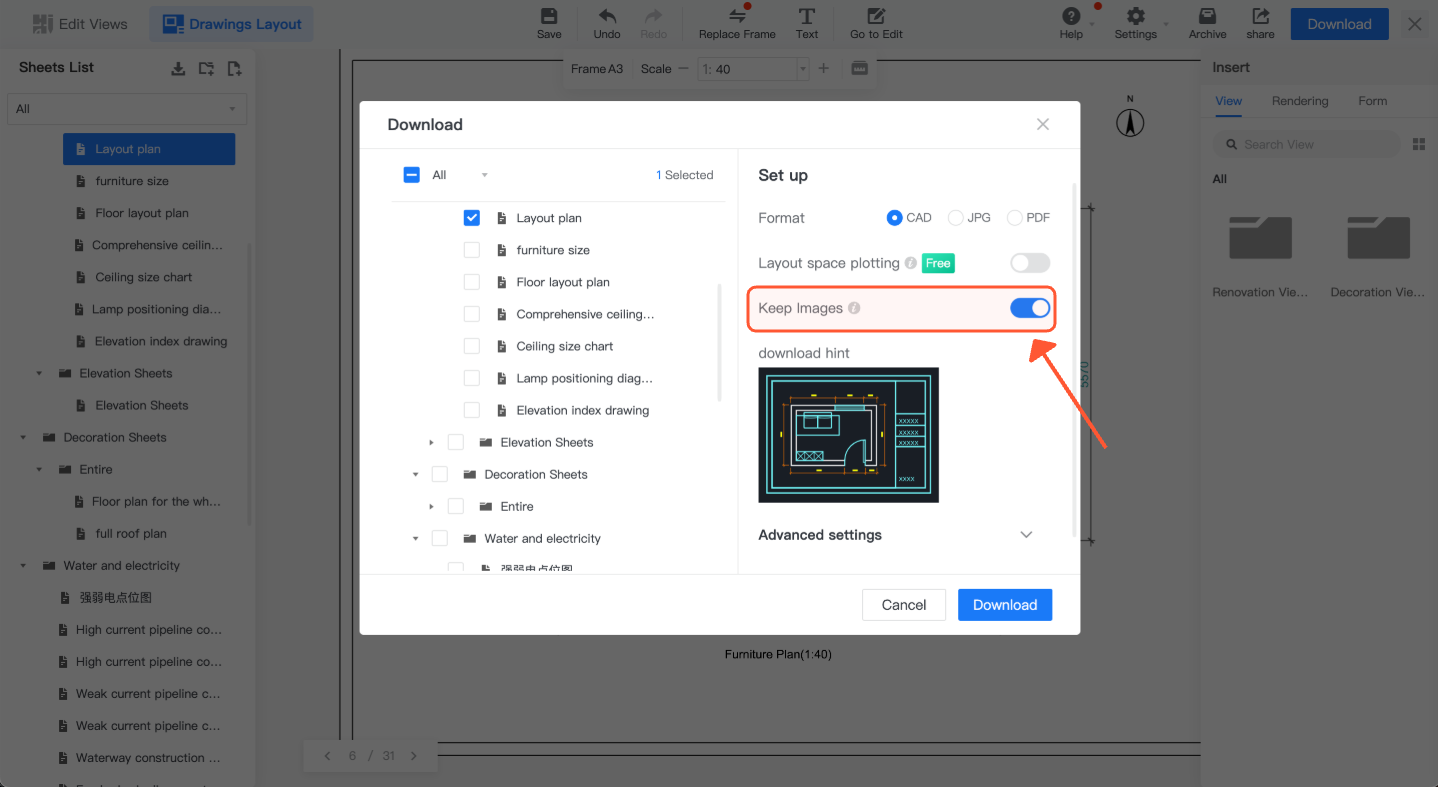
Task: Enable the Layout space plotting switch
Action: pos(1029,263)
